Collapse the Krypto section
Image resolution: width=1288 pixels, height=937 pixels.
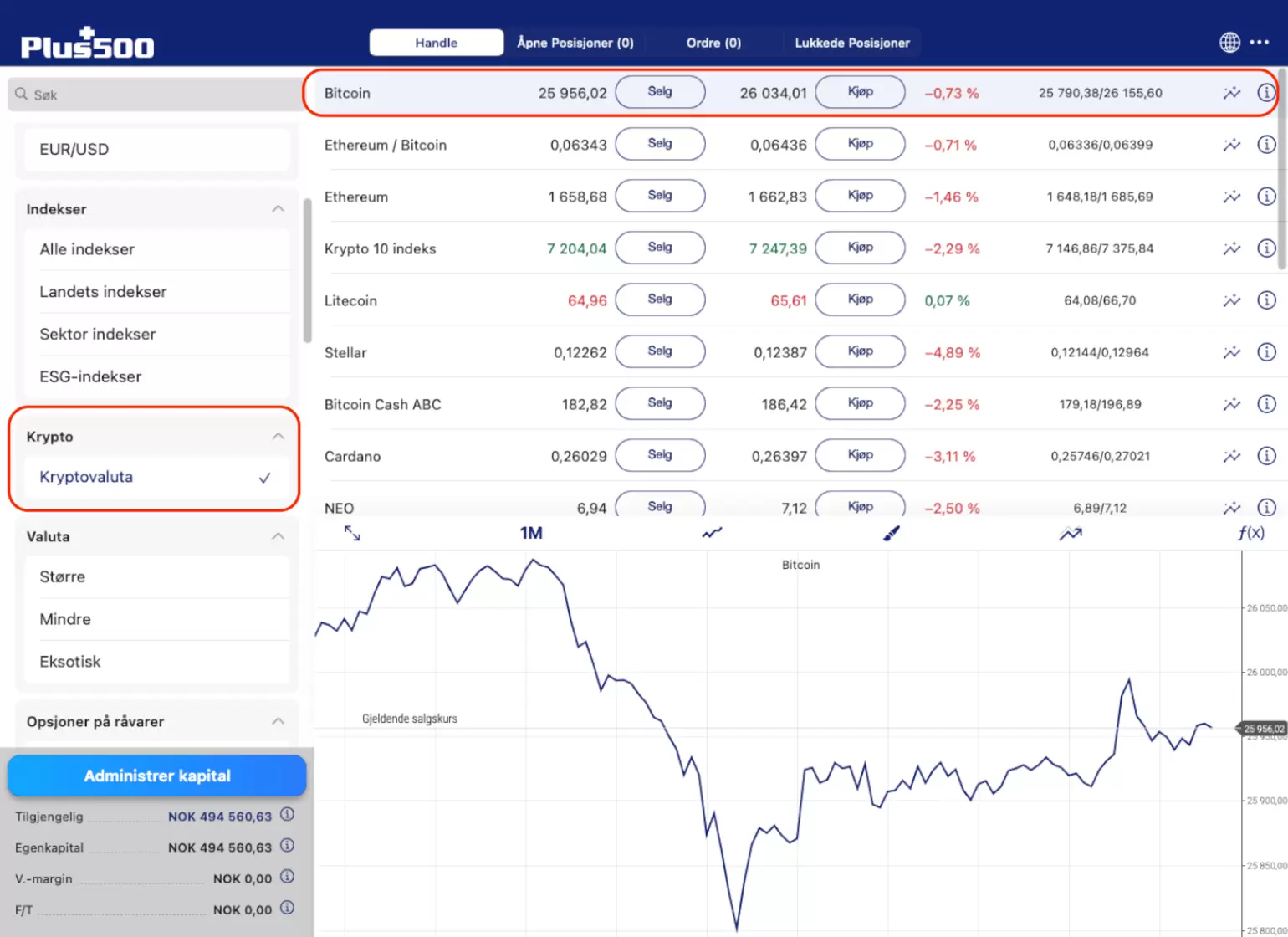[x=279, y=437]
